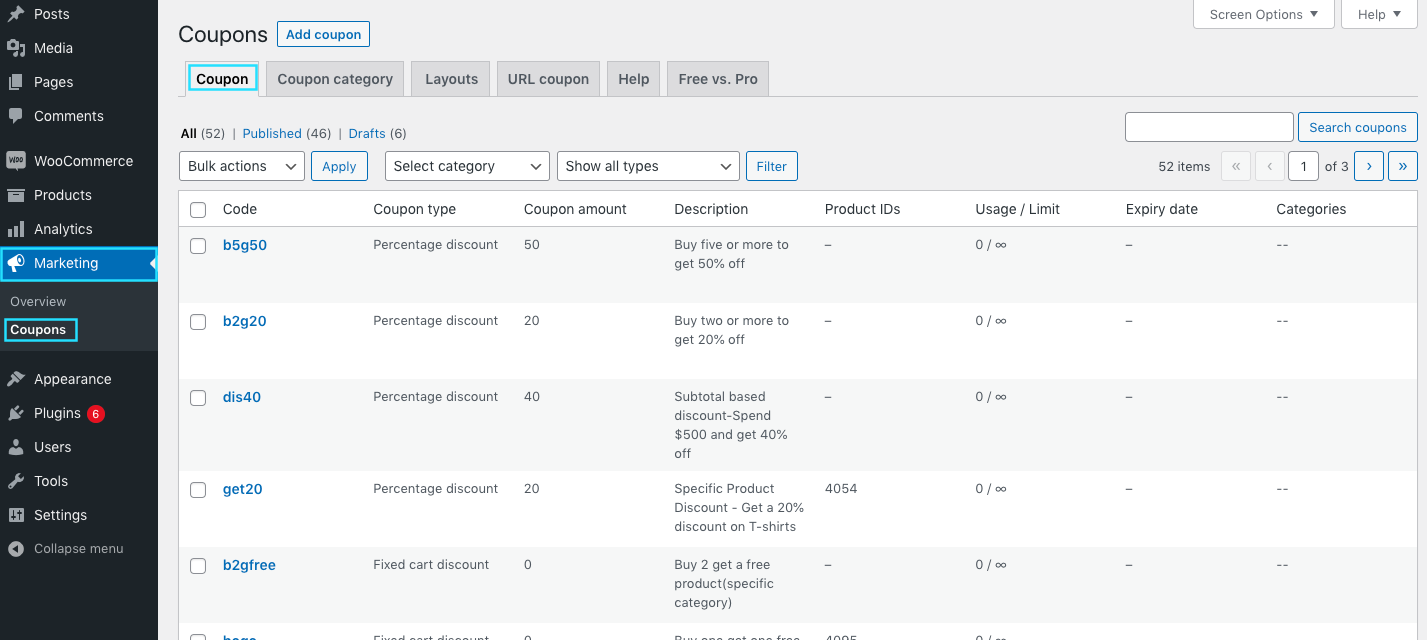Click the Categories column header
Viewport: 1427px width, 640px height.
tap(1311, 209)
